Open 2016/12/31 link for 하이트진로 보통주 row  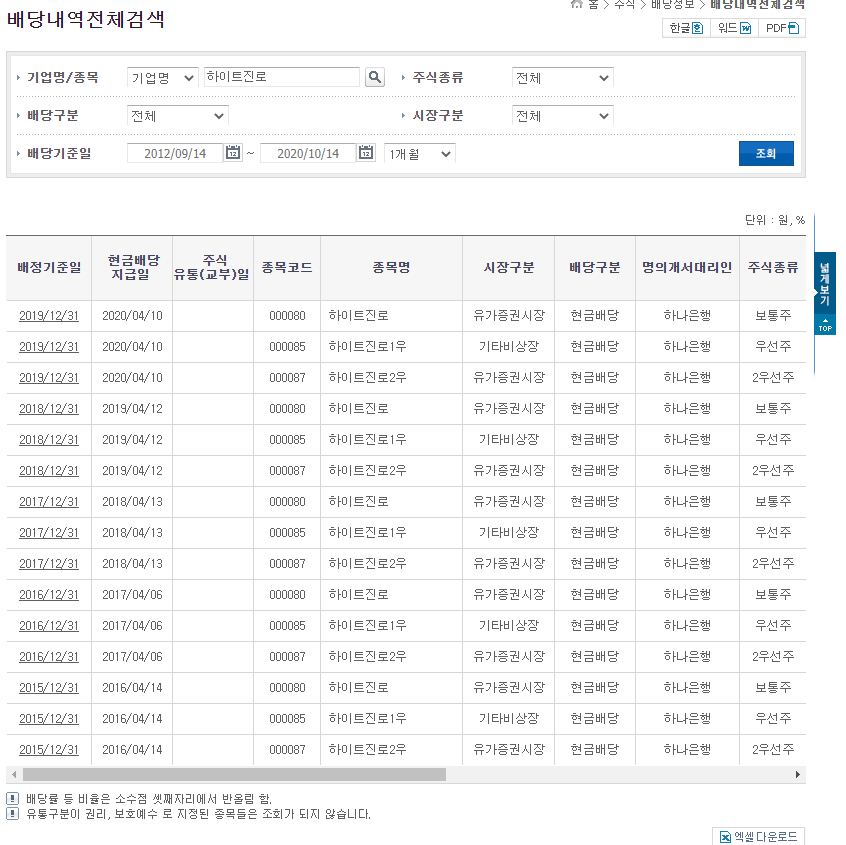click(x=49, y=595)
